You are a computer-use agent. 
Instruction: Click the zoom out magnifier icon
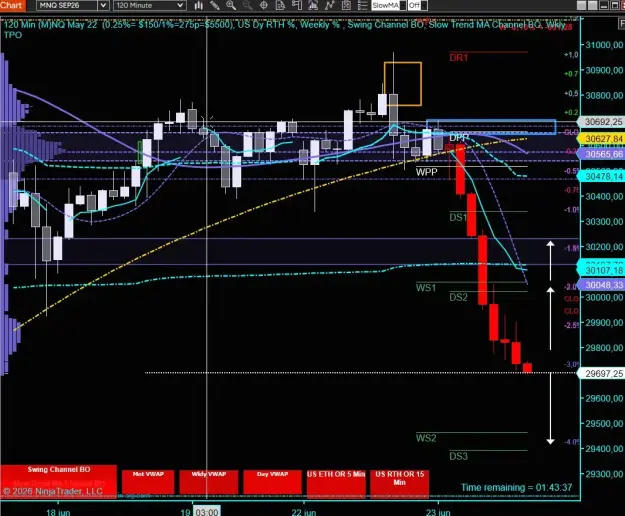point(248,5)
